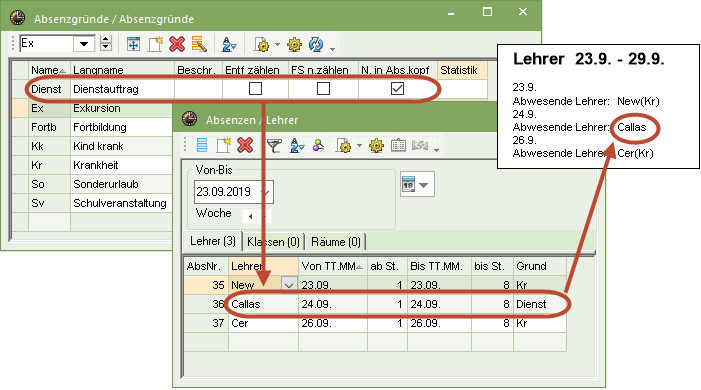
Task: Open page setup icon in Absenzgründe toolbar
Action: [x=262, y=44]
